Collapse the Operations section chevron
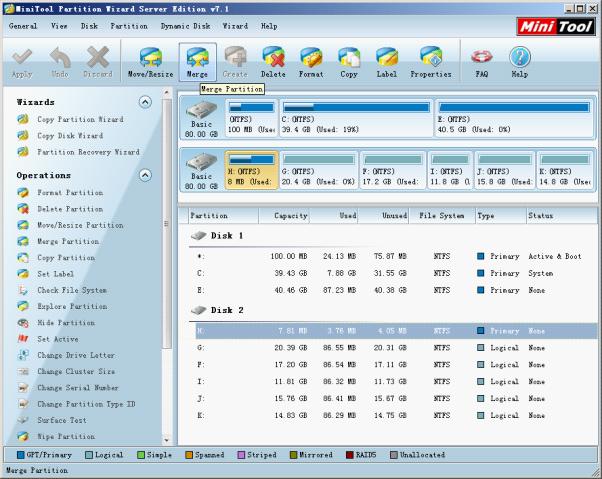The height and width of the screenshot is (479, 602). pos(145,175)
